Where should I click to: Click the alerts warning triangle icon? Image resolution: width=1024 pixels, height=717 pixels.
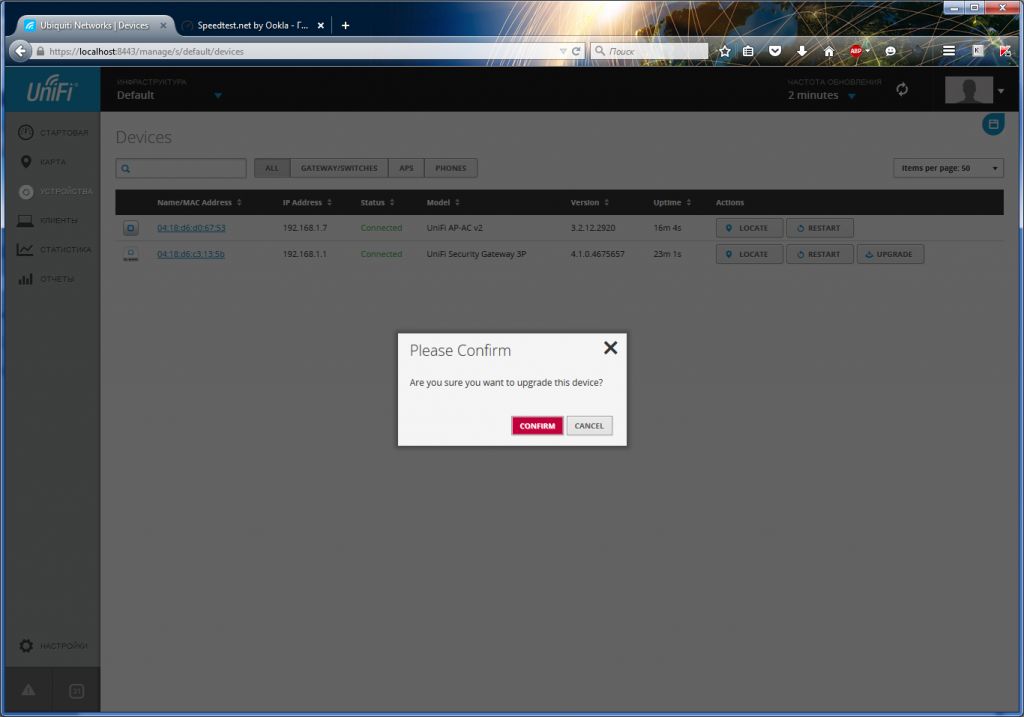click(28, 691)
